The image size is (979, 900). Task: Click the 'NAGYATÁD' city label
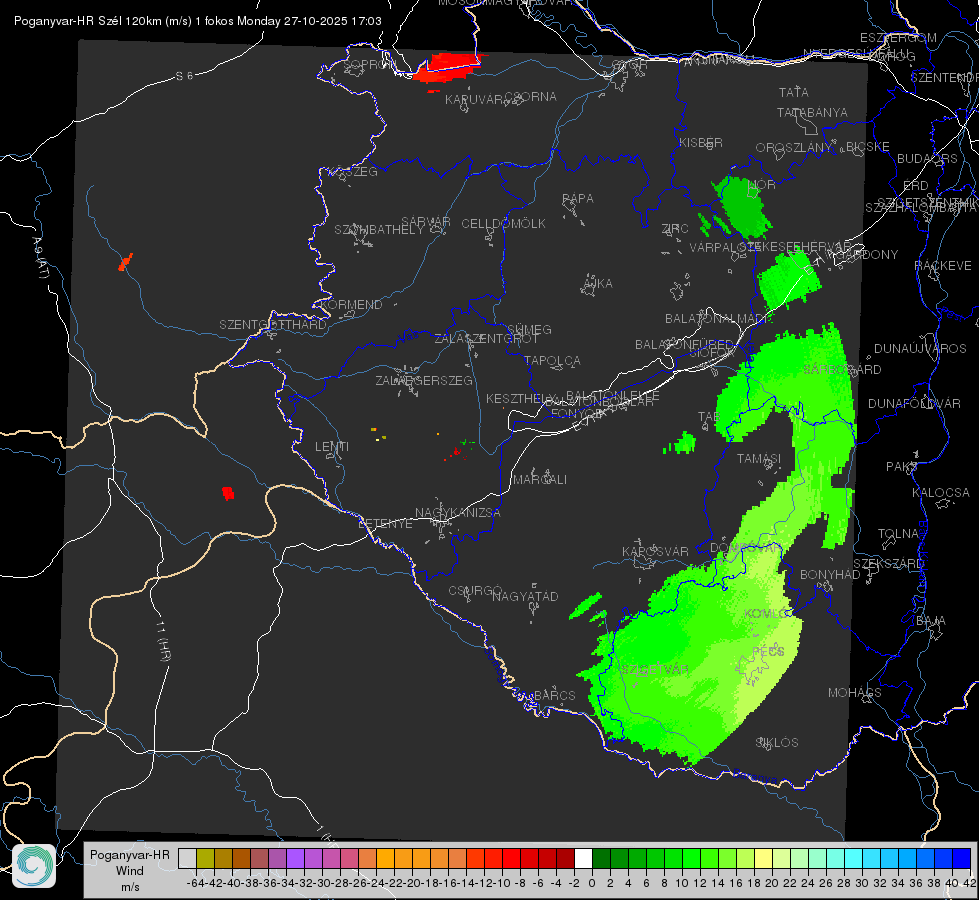tap(525, 596)
